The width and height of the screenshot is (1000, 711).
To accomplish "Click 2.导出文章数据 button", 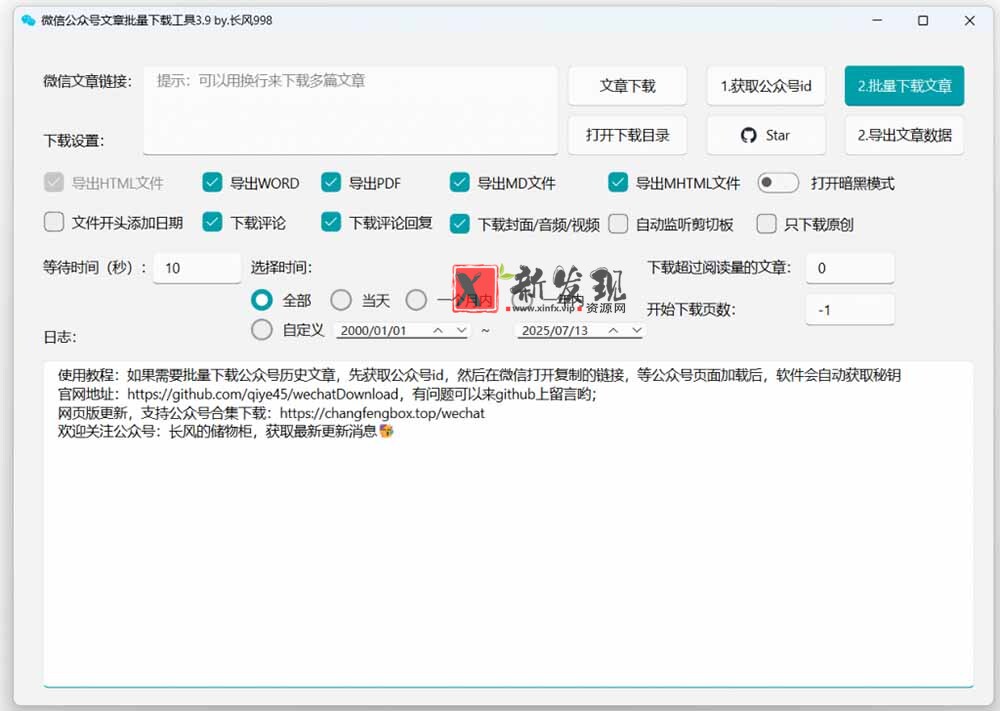I will tap(904, 135).
